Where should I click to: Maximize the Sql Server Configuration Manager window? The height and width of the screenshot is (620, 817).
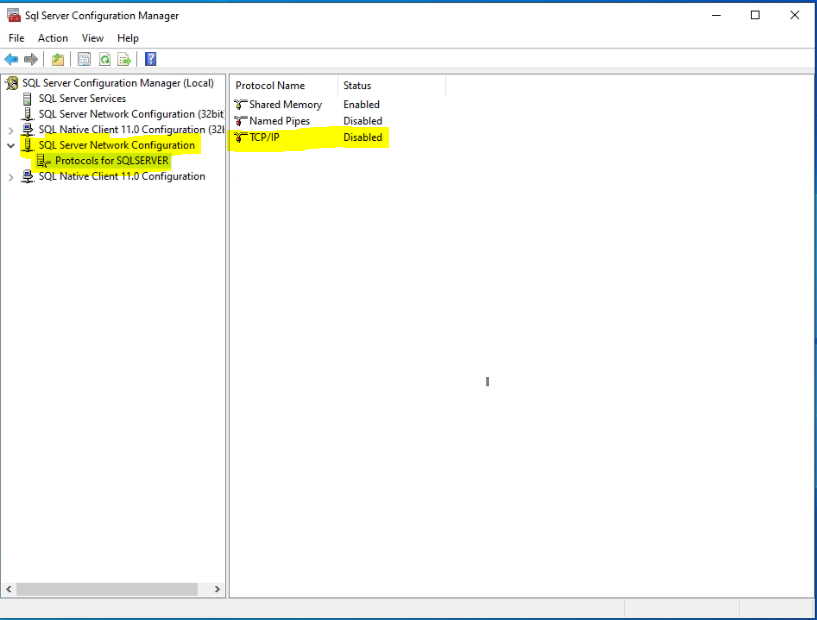(x=755, y=15)
